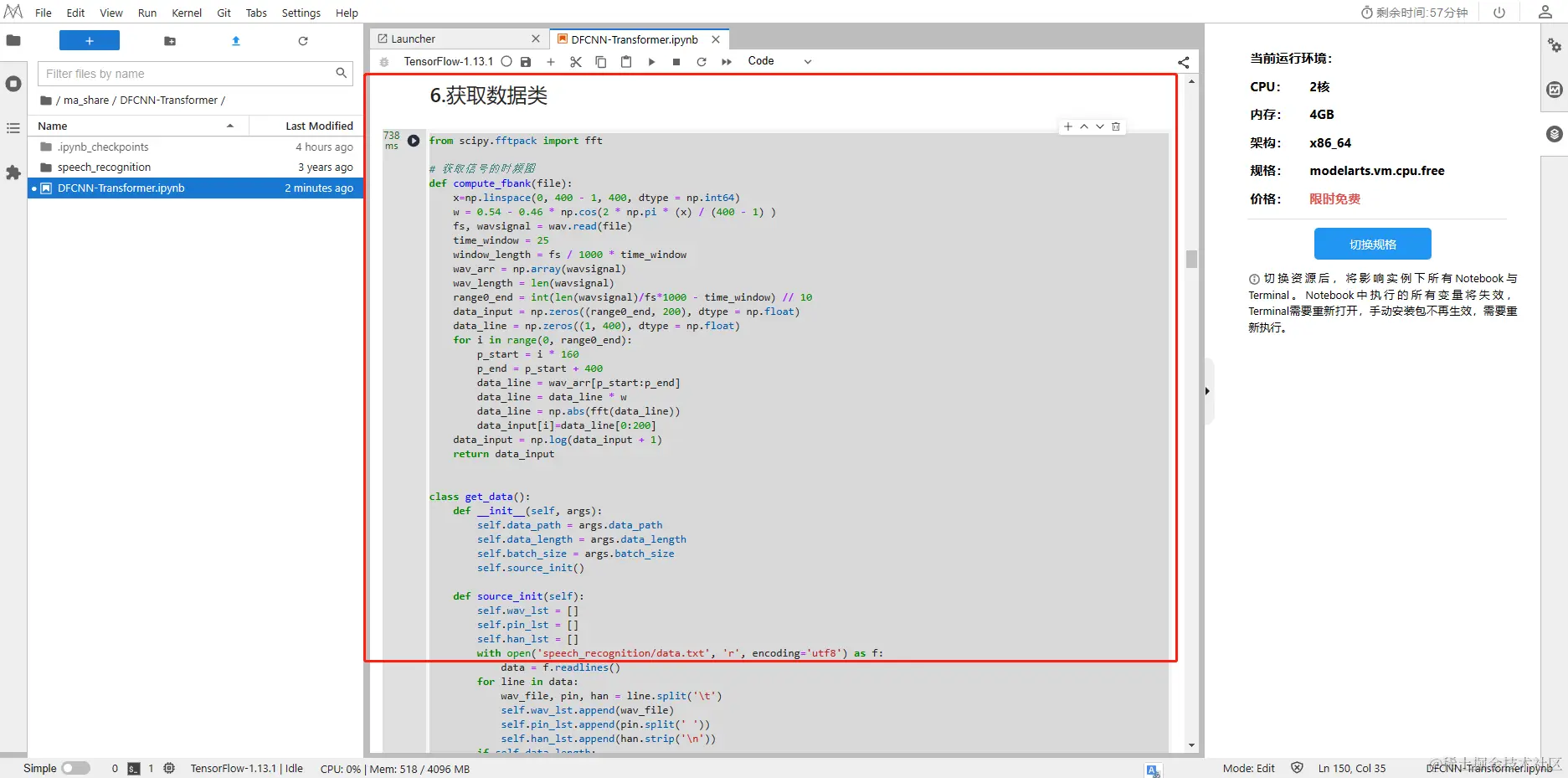The image size is (1568, 778).
Task: Click the run selected cell play icon
Action: pos(651,62)
